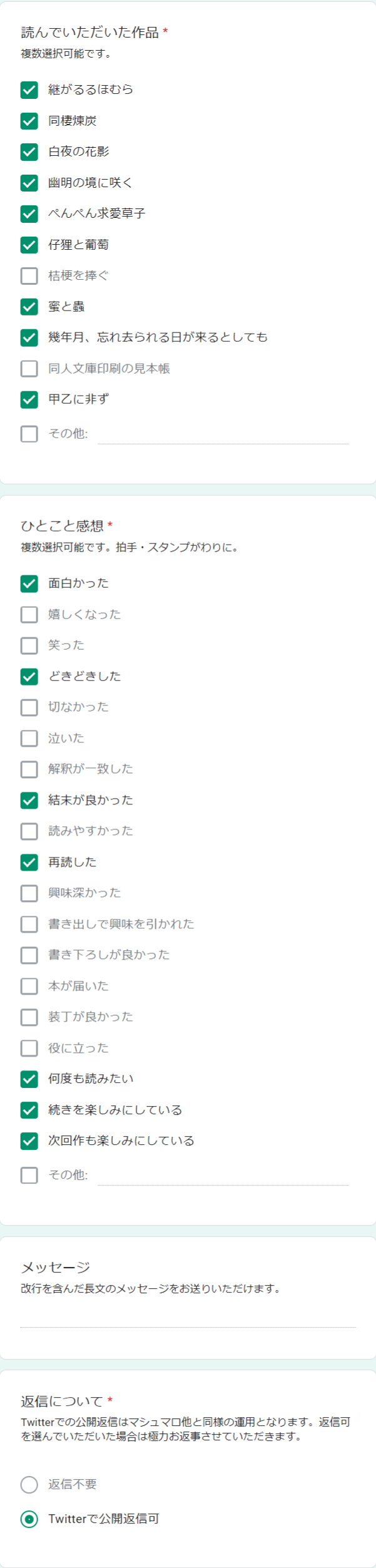Check the 嬉しくなった checkbox
The height and width of the screenshot is (1568, 376).
click(29, 615)
